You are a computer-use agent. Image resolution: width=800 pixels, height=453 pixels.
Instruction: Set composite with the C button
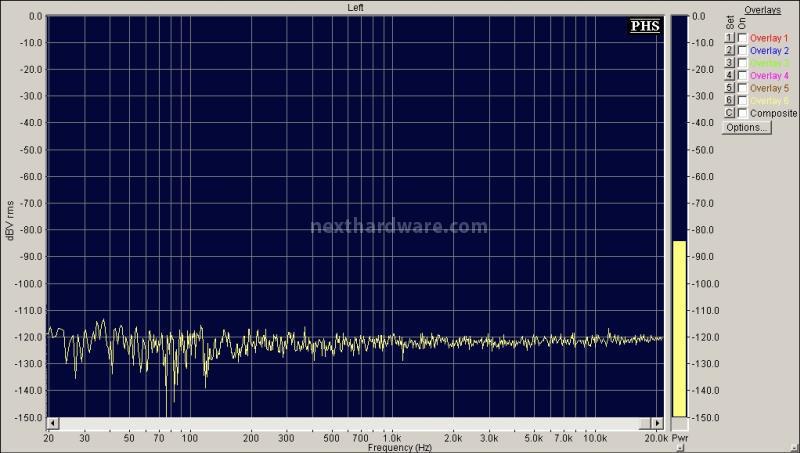pyautogui.click(x=730, y=113)
